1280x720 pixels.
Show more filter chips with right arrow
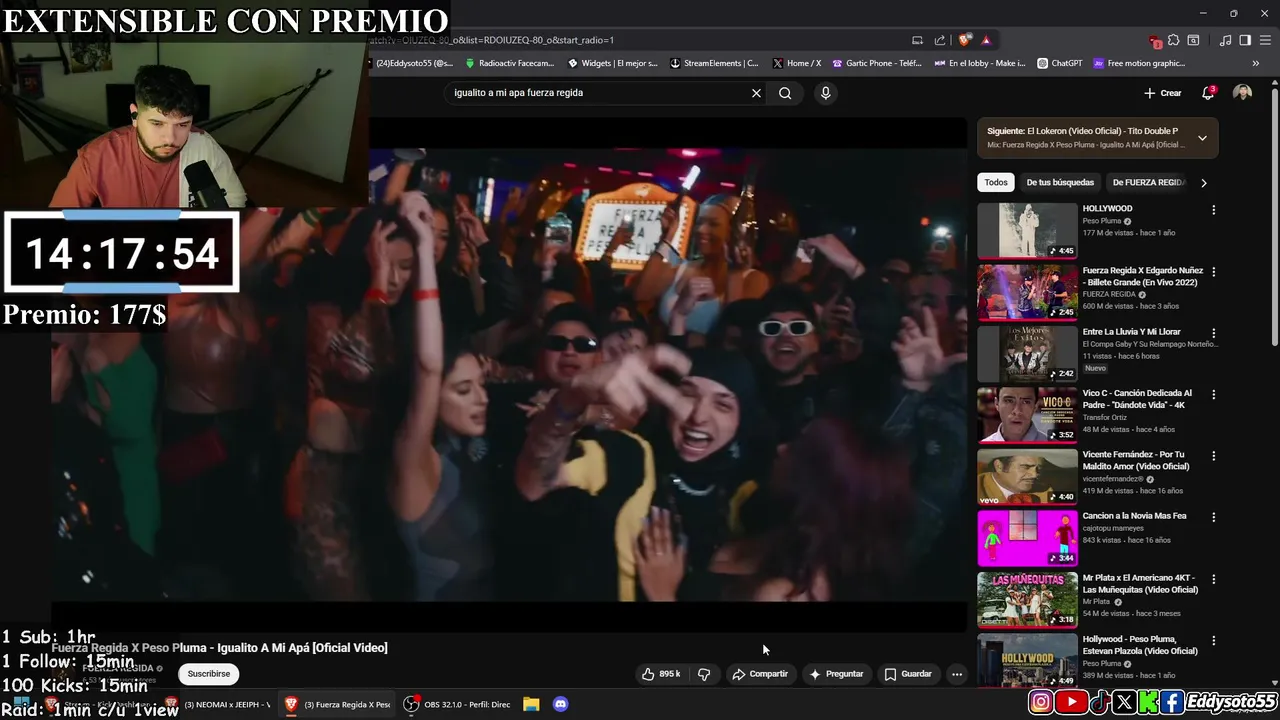point(1203,183)
